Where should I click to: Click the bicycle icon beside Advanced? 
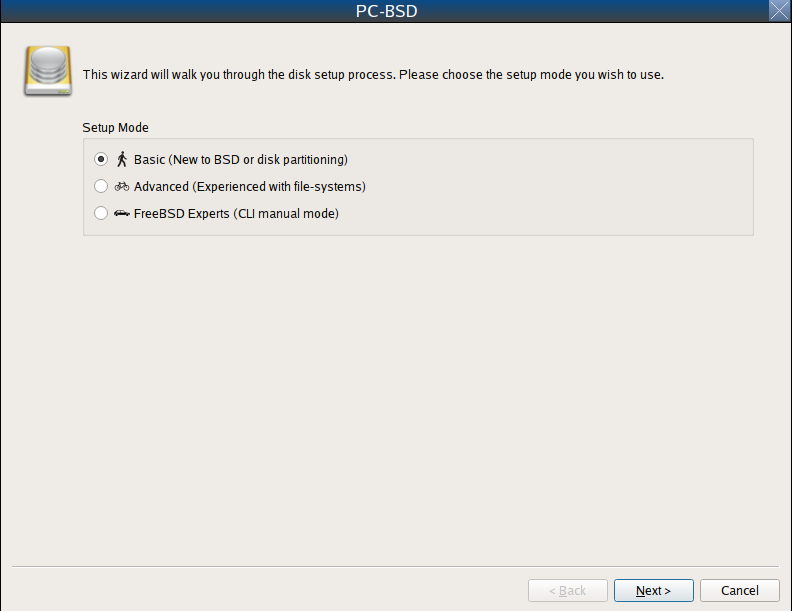[x=122, y=186]
